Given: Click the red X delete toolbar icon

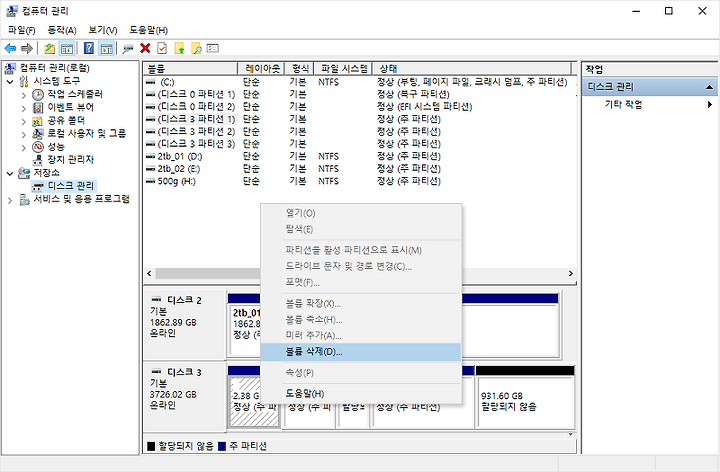Looking at the screenshot, I should coord(145,48).
